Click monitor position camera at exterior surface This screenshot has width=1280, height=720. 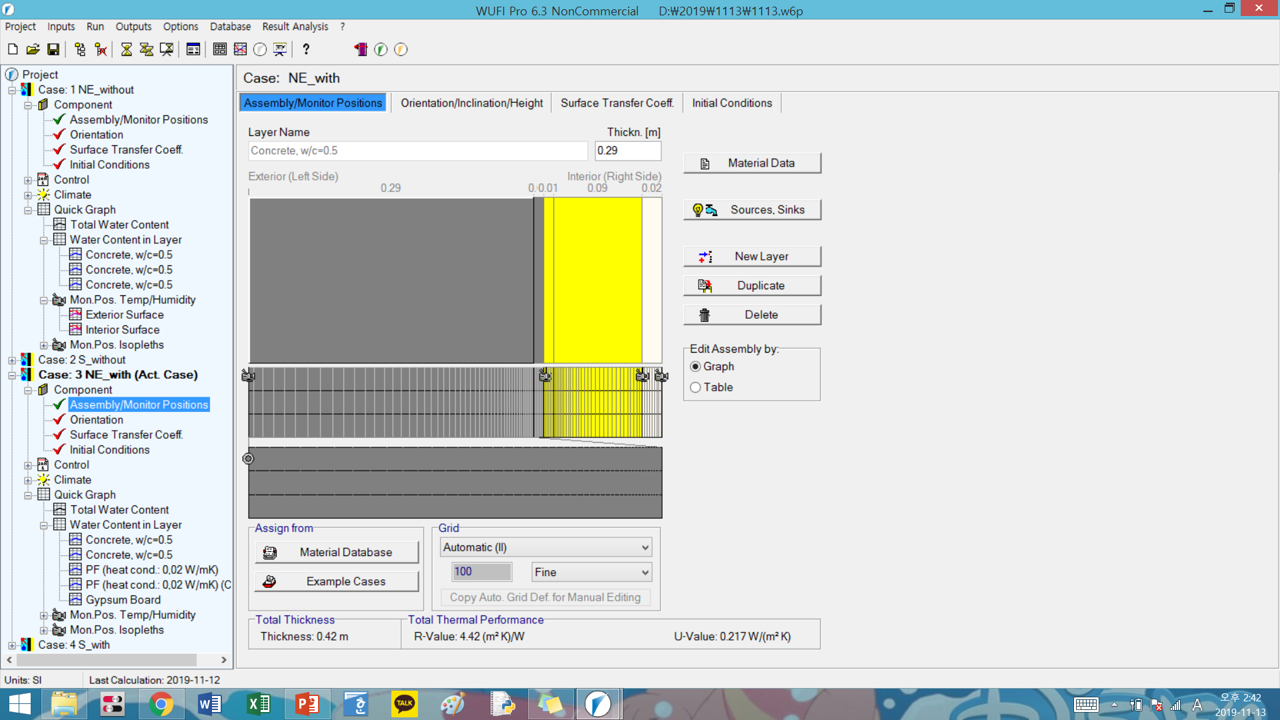248,375
